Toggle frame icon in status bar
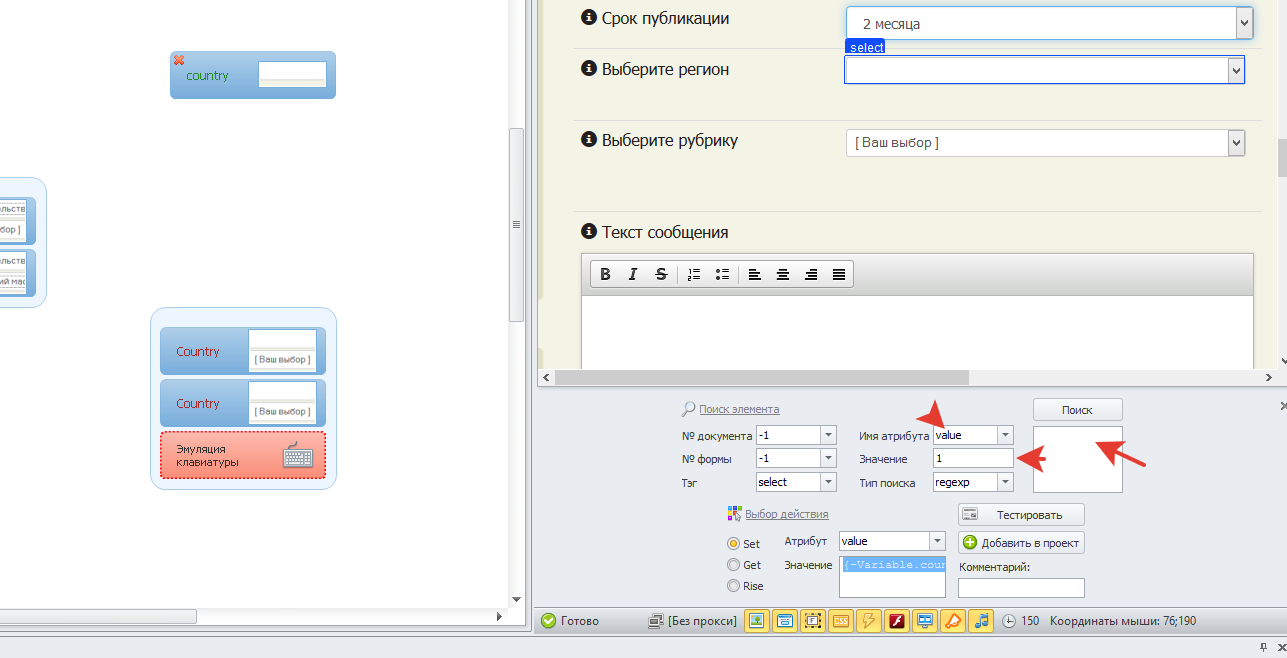Image resolution: width=1287 pixels, height=658 pixels. click(x=813, y=621)
